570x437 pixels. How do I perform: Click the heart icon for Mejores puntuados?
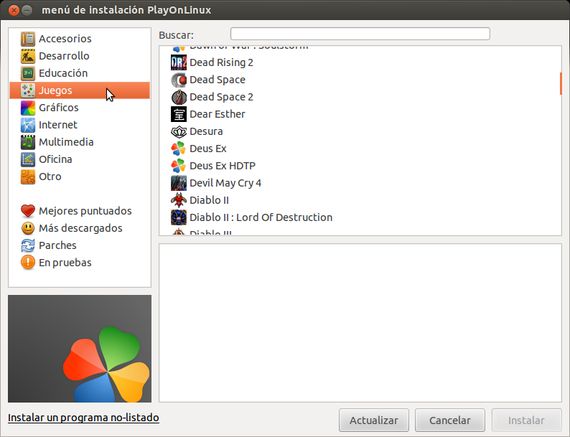coord(28,211)
